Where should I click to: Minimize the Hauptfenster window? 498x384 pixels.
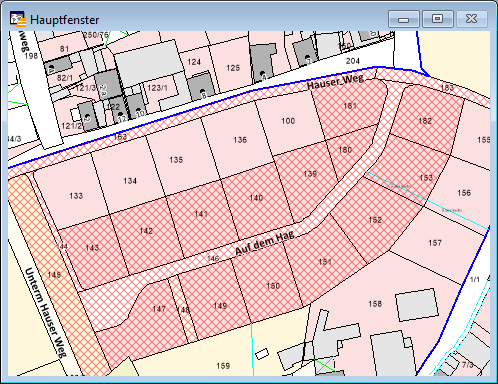click(x=404, y=19)
